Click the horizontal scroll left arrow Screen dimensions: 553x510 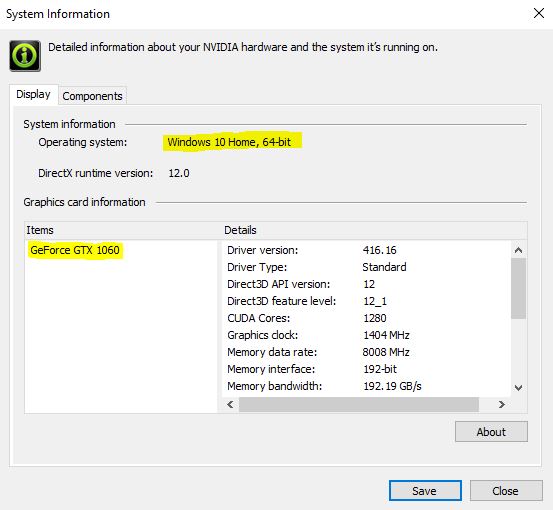click(230, 404)
